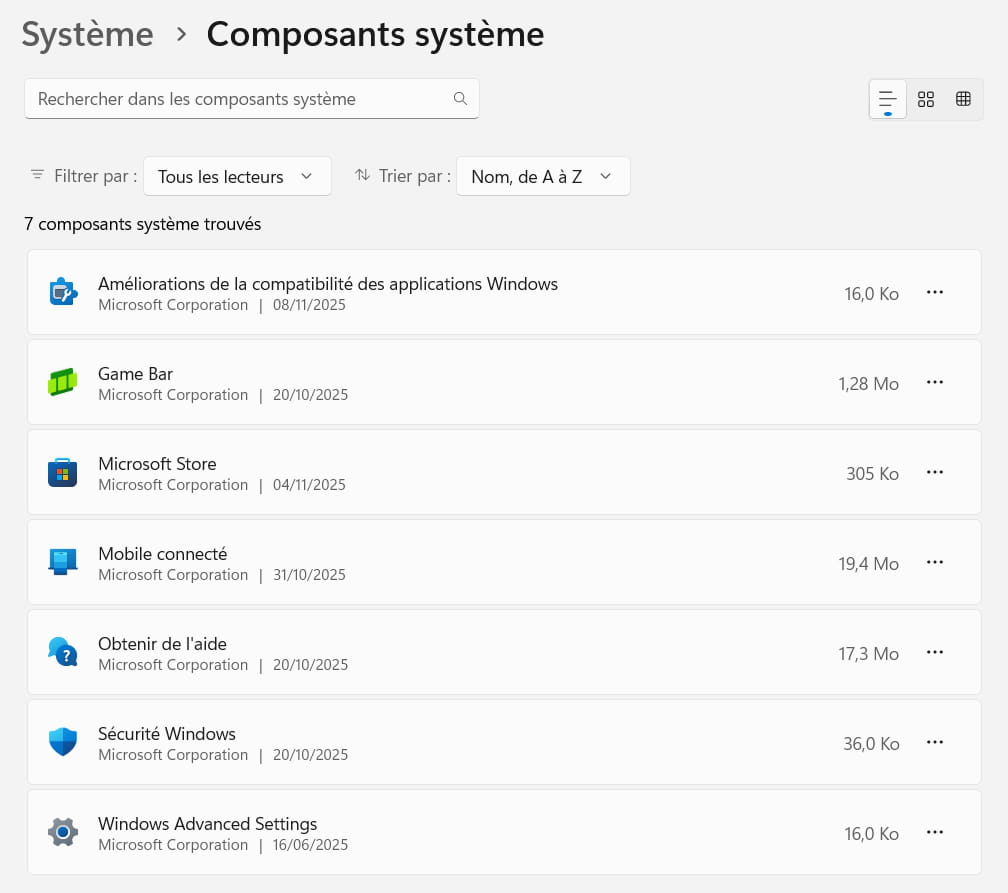Click the Game Bar app icon
Viewport: 1008px width, 893px height.
[x=63, y=382]
